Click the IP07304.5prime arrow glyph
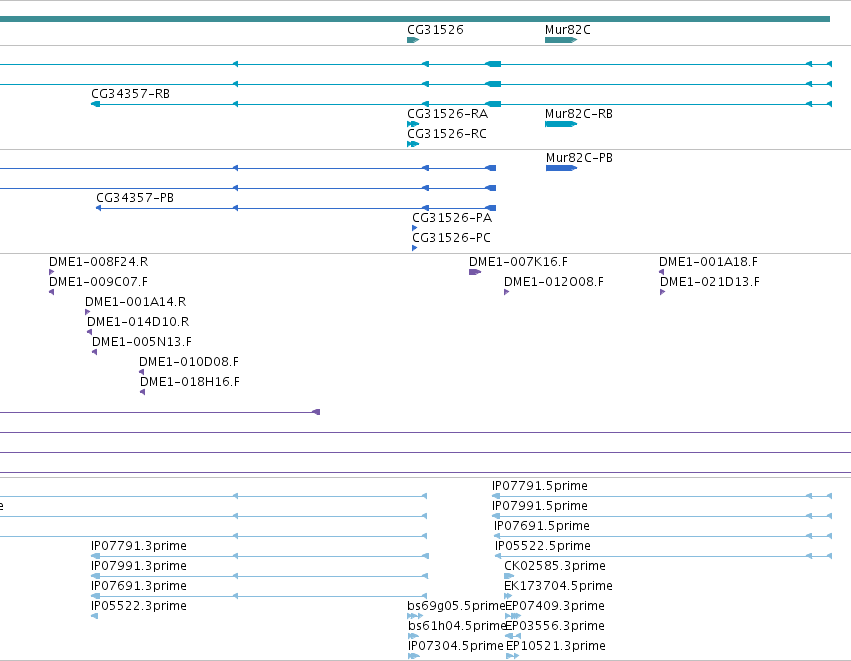This screenshot has width=851, height=661. coord(414,657)
